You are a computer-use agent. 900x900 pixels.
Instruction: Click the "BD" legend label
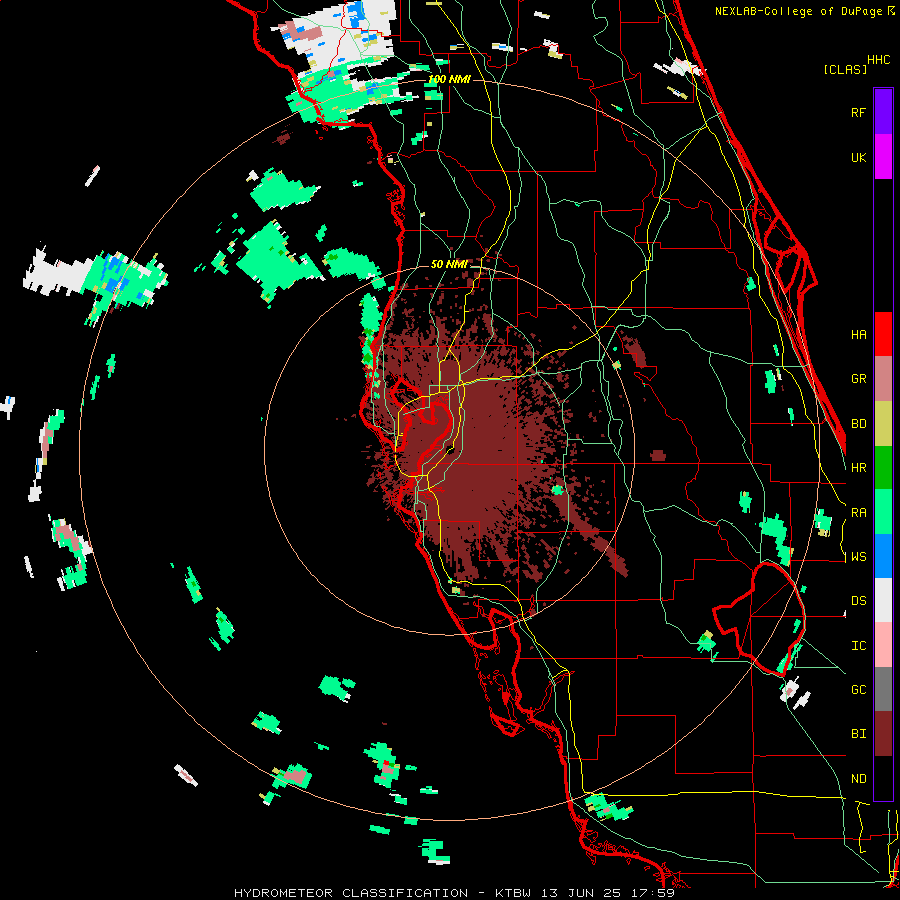point(858,424)
